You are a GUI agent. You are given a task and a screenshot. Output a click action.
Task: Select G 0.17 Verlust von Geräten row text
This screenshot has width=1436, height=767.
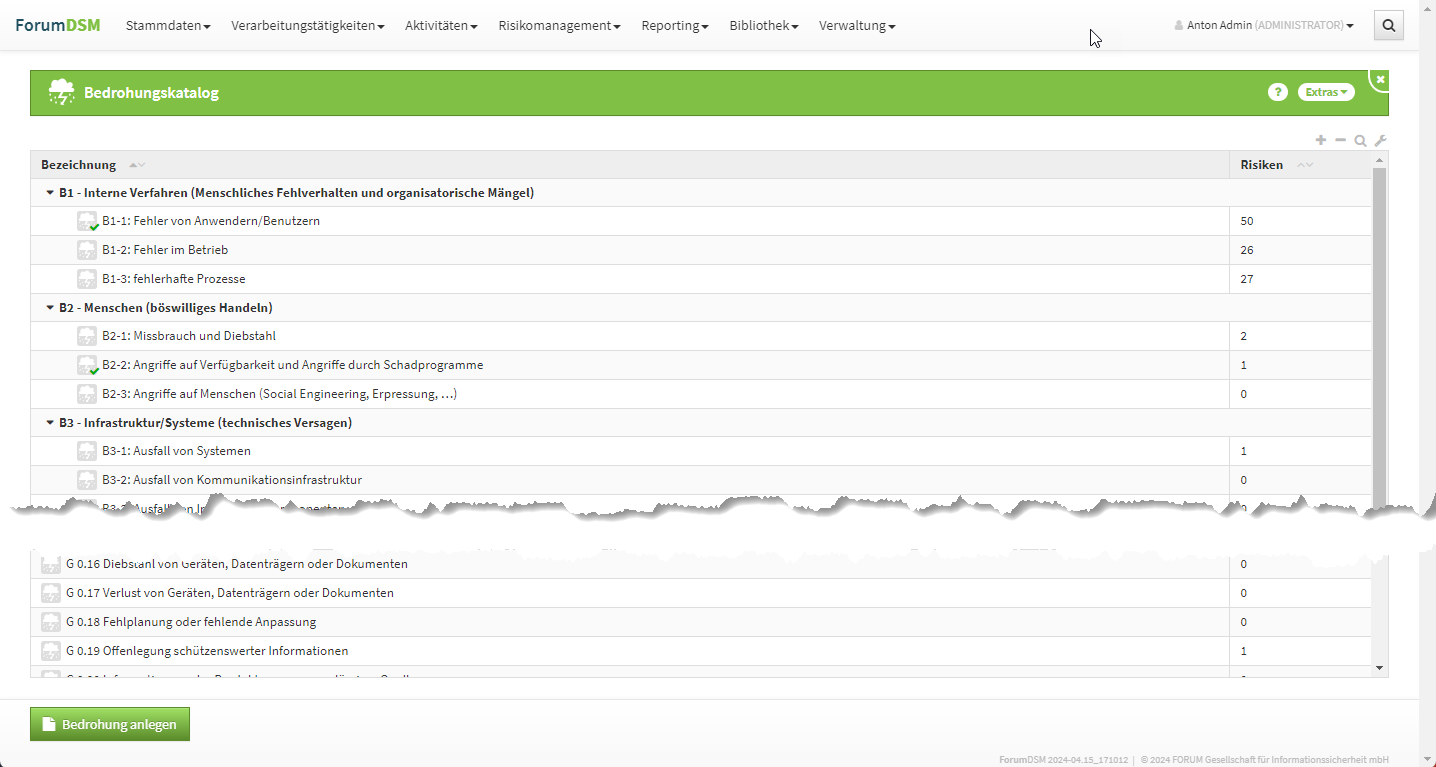point(230,593)
